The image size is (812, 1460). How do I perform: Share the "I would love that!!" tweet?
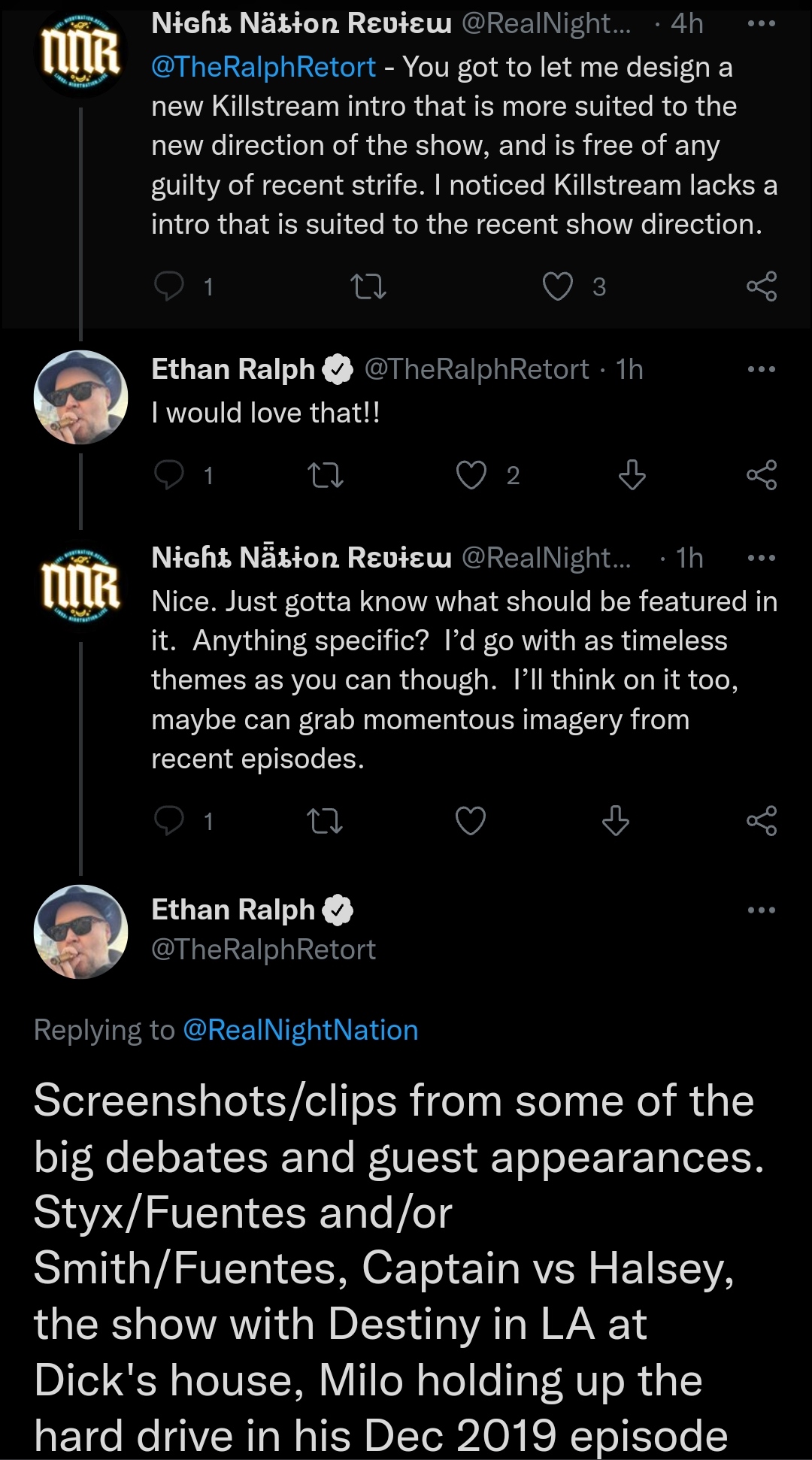[x=762, y=475]
